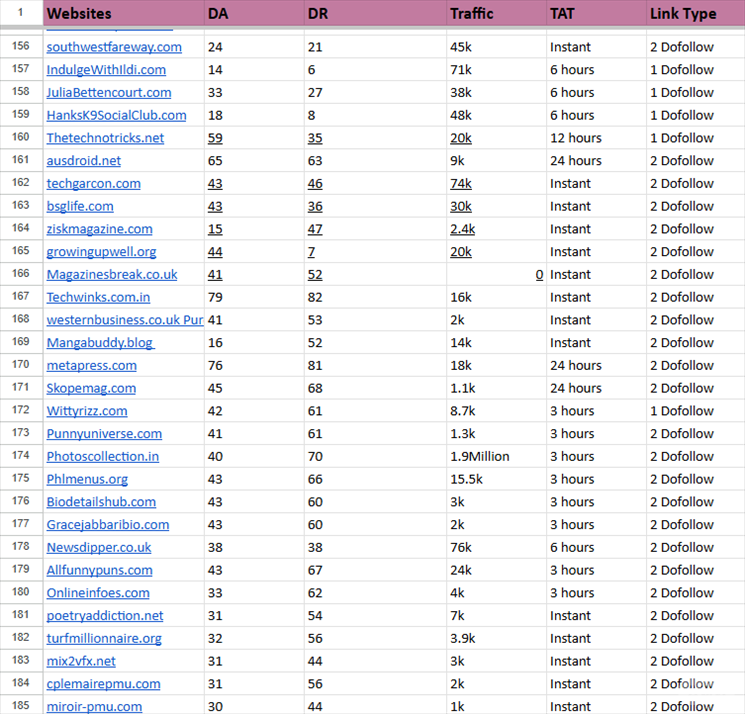Open the Skopemag.com link
The width and height of the screenshot is (745, 714).
click(x=91, y=389)
